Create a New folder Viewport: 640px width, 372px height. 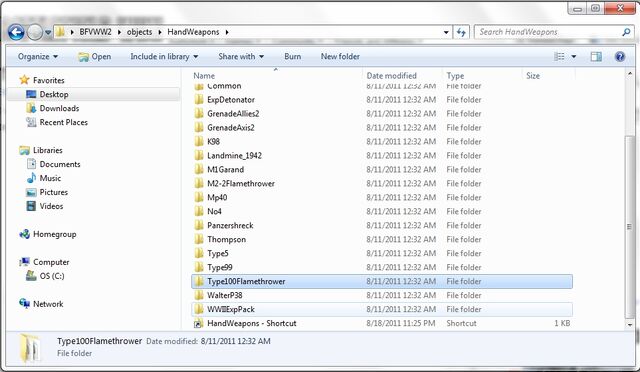coord(340,56)
